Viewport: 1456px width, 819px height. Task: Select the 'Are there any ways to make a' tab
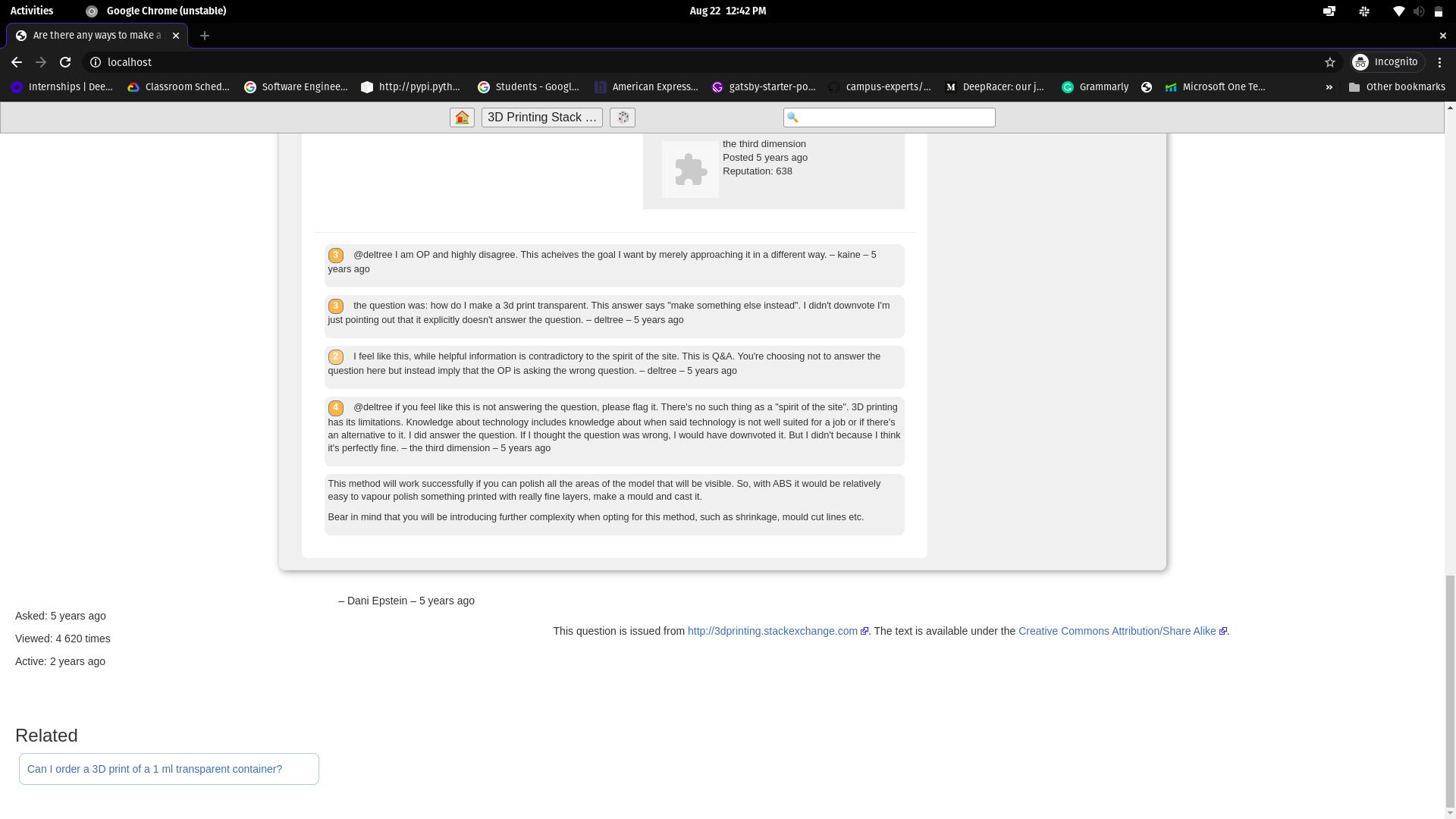click(x=96, y=35)
